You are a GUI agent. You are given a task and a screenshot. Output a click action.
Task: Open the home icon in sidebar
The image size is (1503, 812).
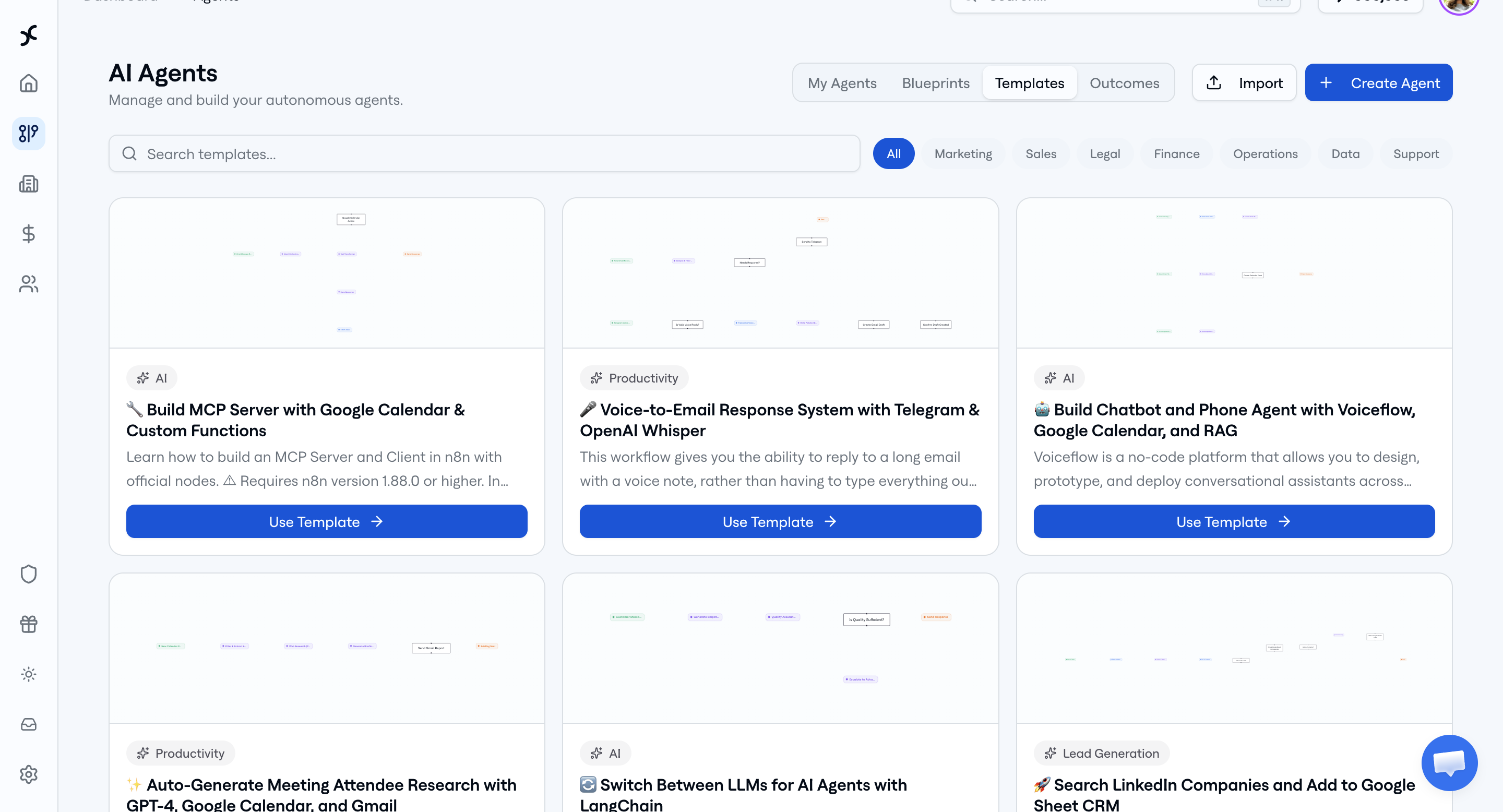click(29, 83)
